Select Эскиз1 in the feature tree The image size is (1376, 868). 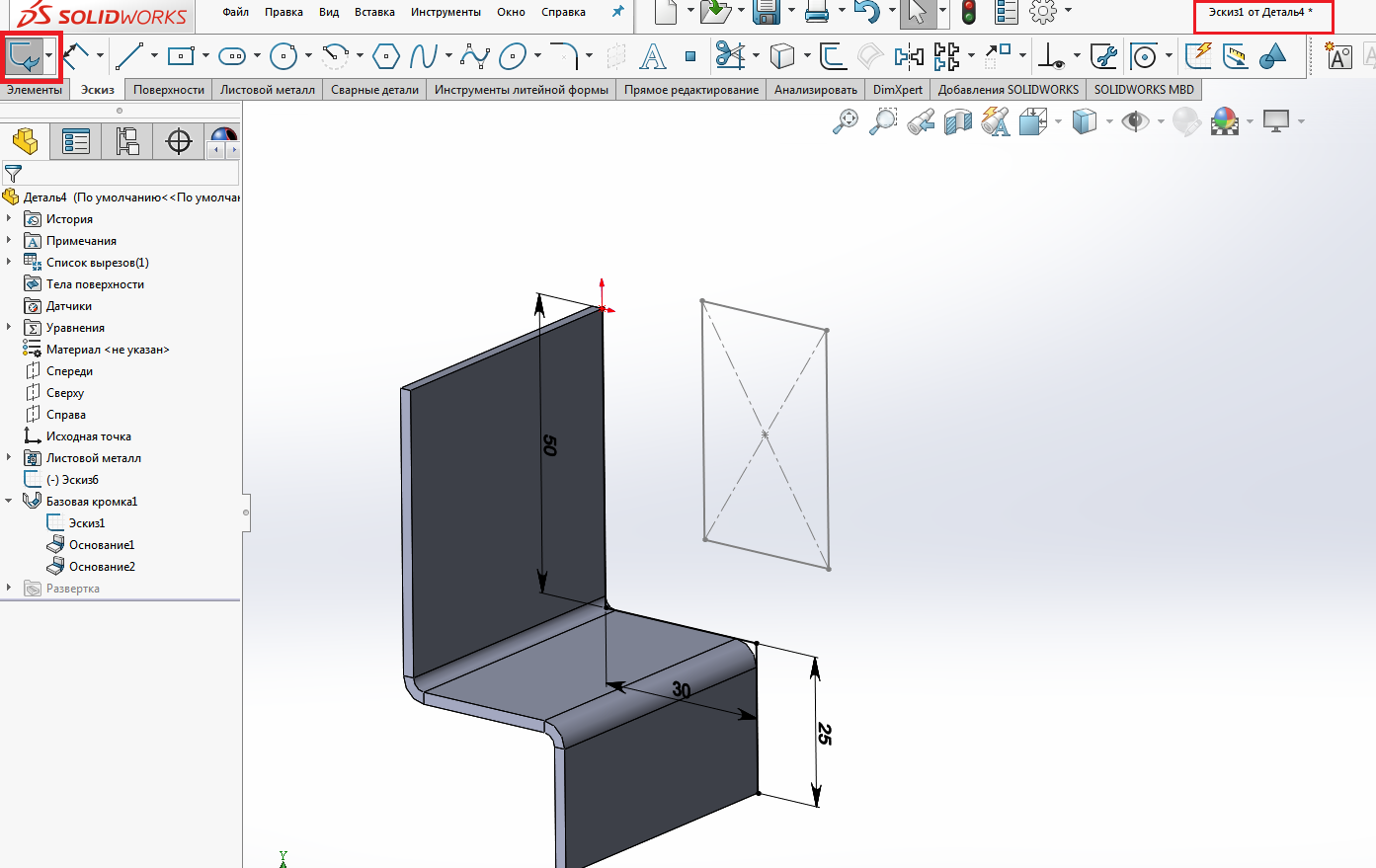tap(87, 523)
